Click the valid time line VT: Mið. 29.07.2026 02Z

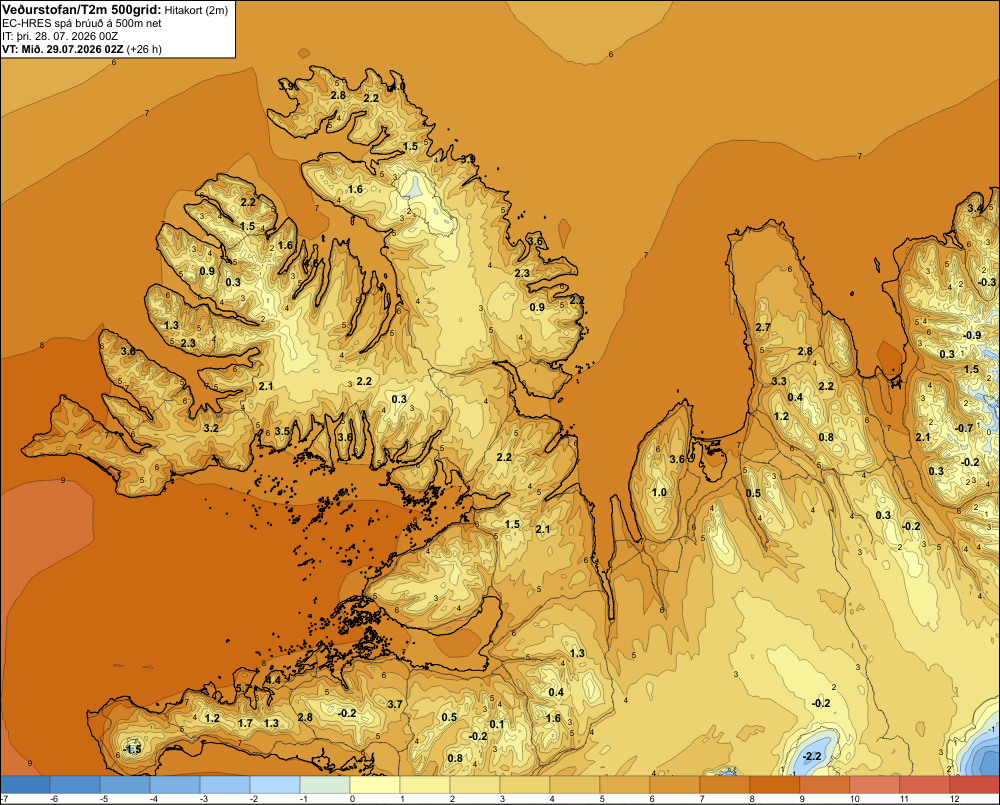tap(63, 49)
